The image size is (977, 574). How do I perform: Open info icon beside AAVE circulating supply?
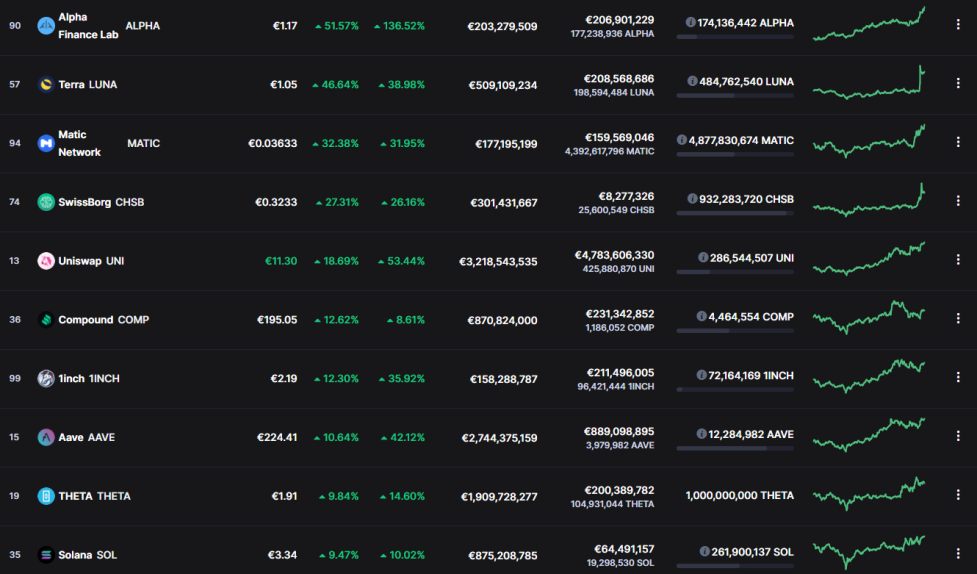[x=702, y=434]
